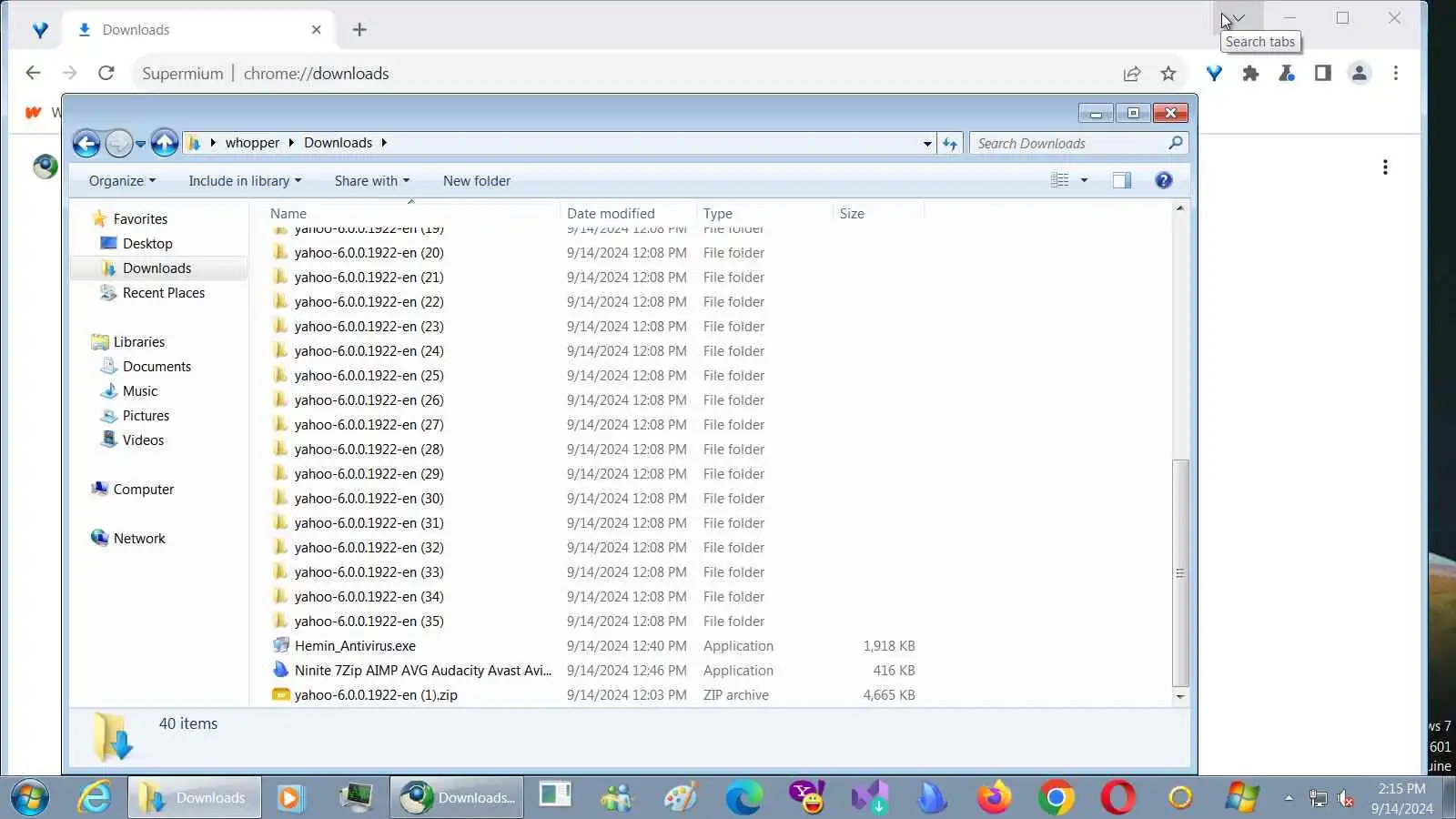Select Desktop in navigation pane
This screenshot has height=819, width=1456.
point(147,243)
